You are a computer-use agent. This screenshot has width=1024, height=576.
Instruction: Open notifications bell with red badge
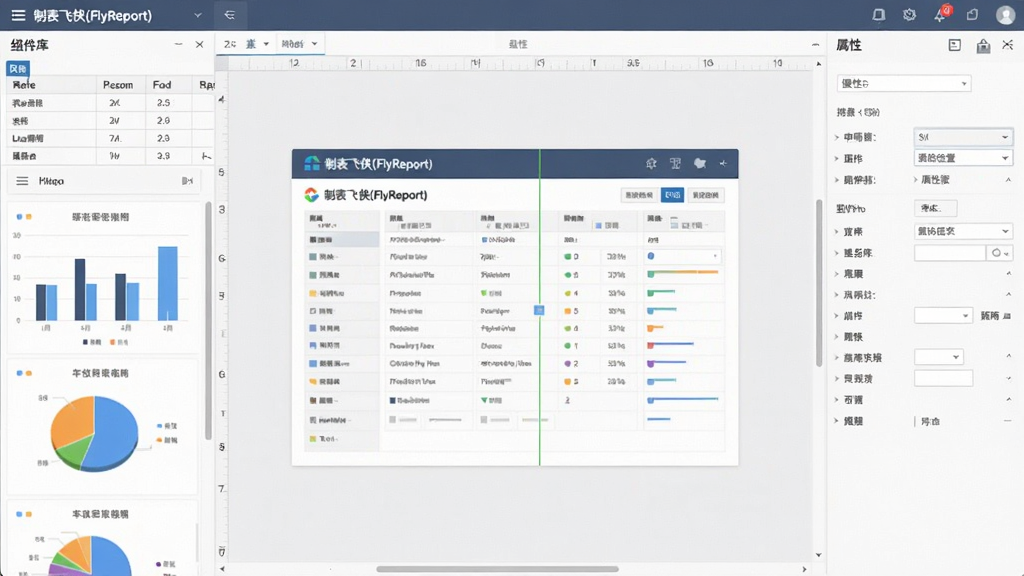pos(940,14)
